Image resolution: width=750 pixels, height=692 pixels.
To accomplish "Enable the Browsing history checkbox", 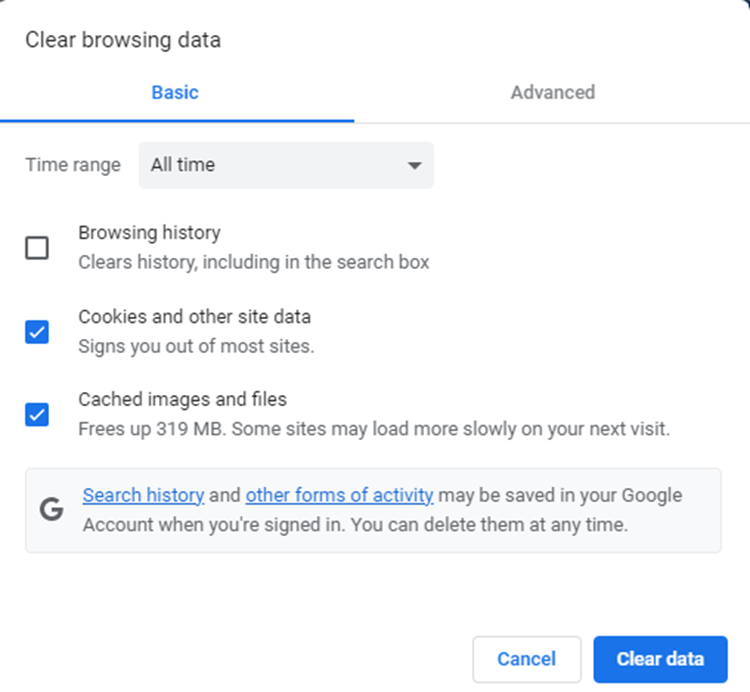I will [37, 248].
